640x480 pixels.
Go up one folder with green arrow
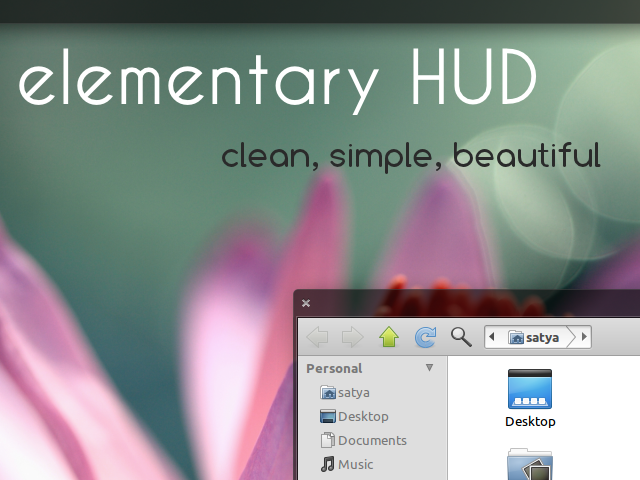point(389,337)
